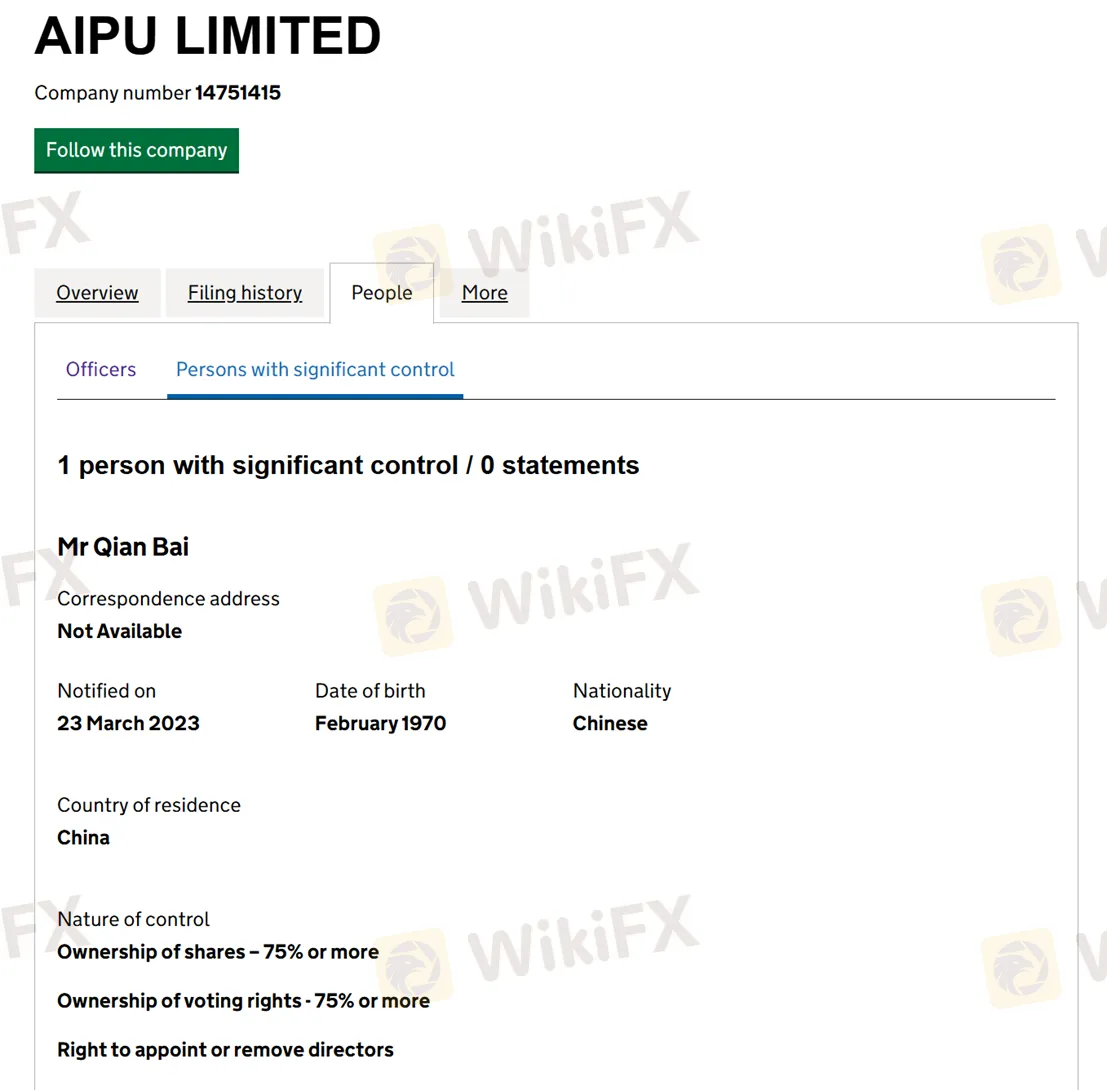Image resolution: width=1107 pixels, height=1090 pixels.
Task: Switch to the Filing history tab
Action: 245,293
